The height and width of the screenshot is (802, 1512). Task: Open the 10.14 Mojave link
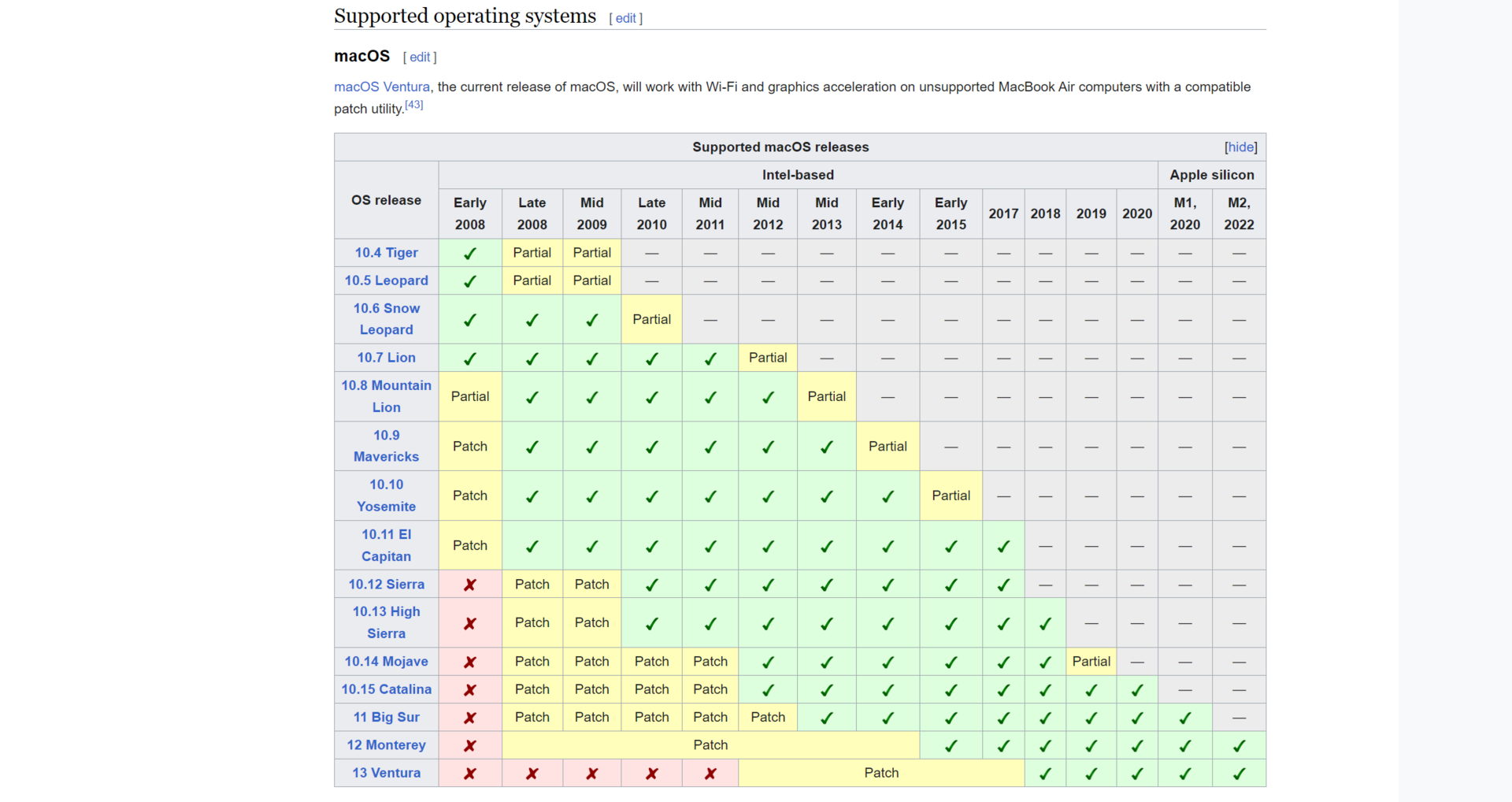pyautogui.click(x=386, y=662)
